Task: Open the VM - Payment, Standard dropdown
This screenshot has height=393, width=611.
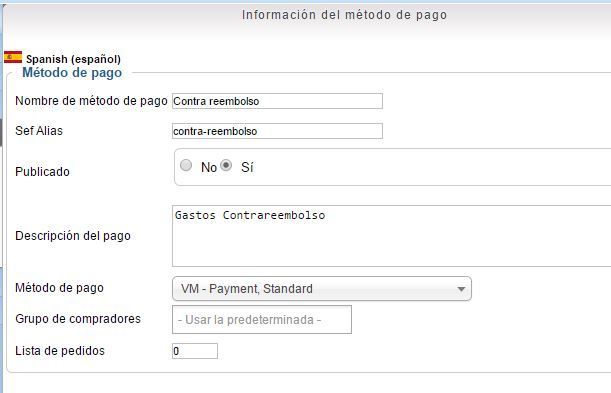Action: (322, 289)
